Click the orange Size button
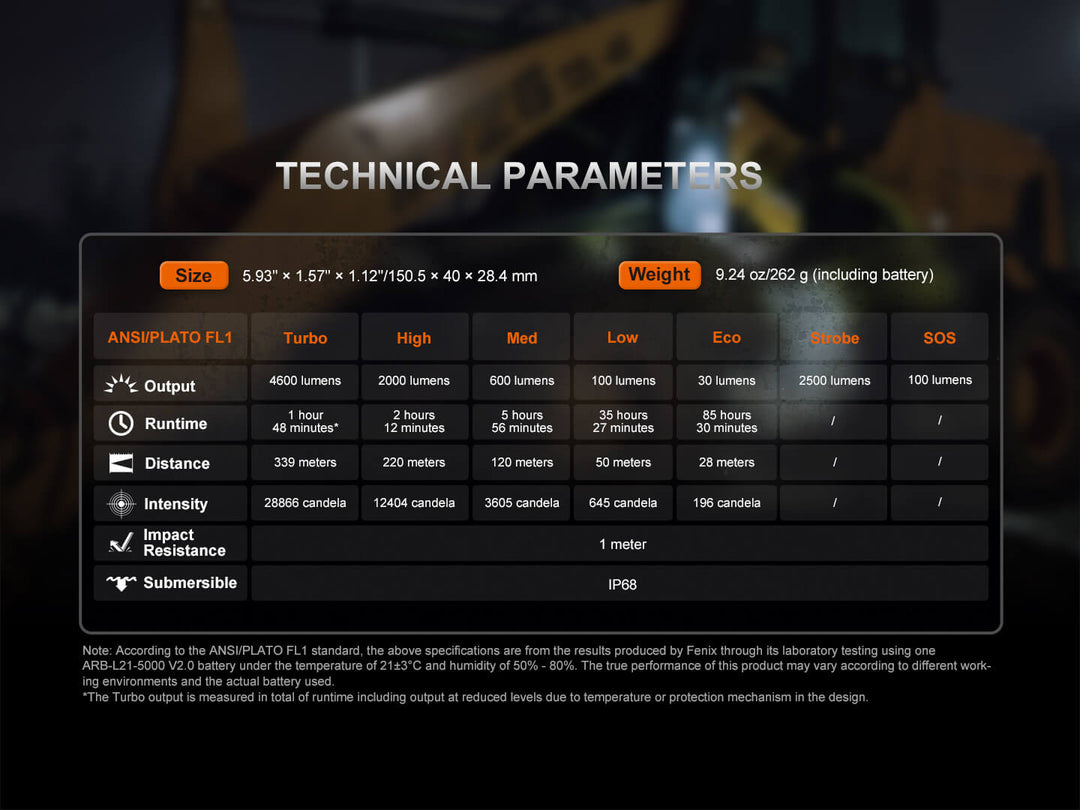This screenshot has width=1080, height=810. point(194,275)
